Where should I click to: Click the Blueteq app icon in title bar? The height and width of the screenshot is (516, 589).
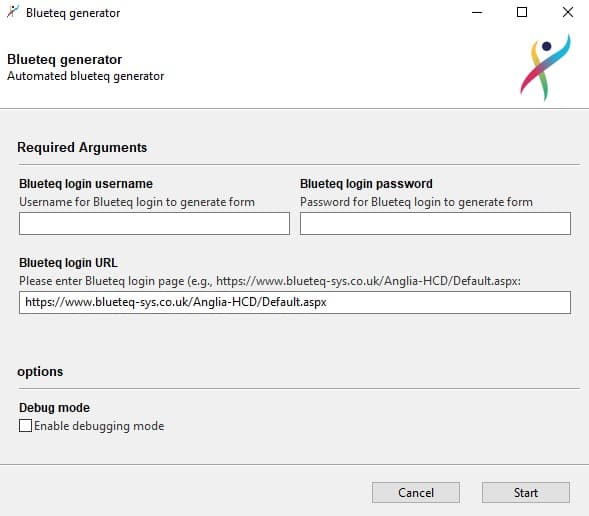(12, 12)
